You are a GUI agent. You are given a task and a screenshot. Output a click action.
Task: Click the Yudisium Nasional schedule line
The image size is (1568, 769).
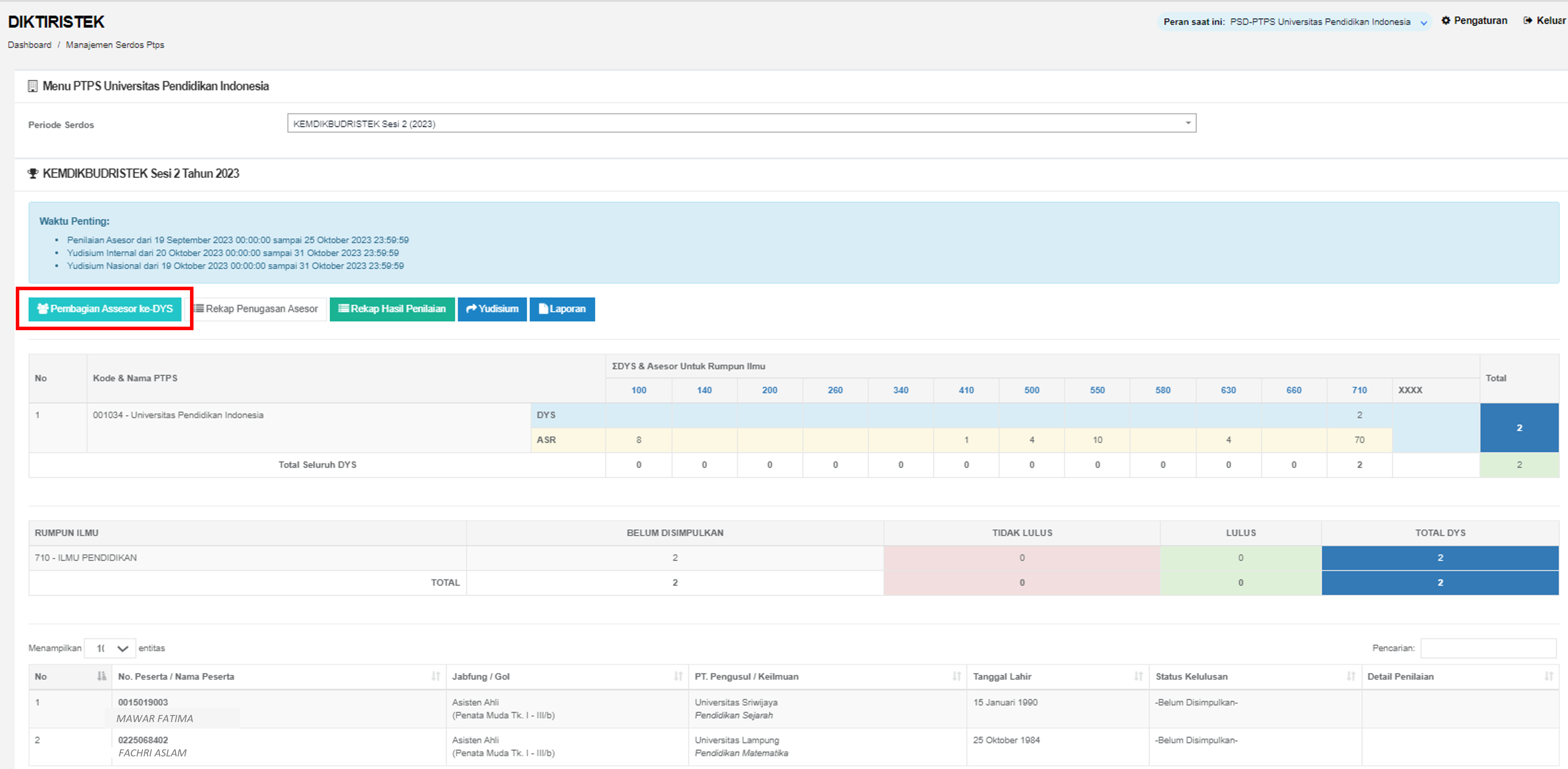point(235,266)
